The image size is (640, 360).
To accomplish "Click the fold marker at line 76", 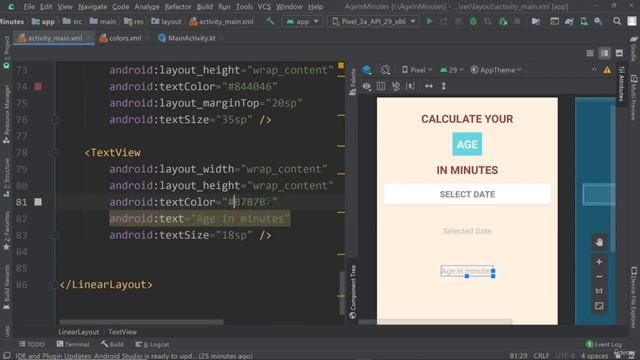I will click(55, 120).
